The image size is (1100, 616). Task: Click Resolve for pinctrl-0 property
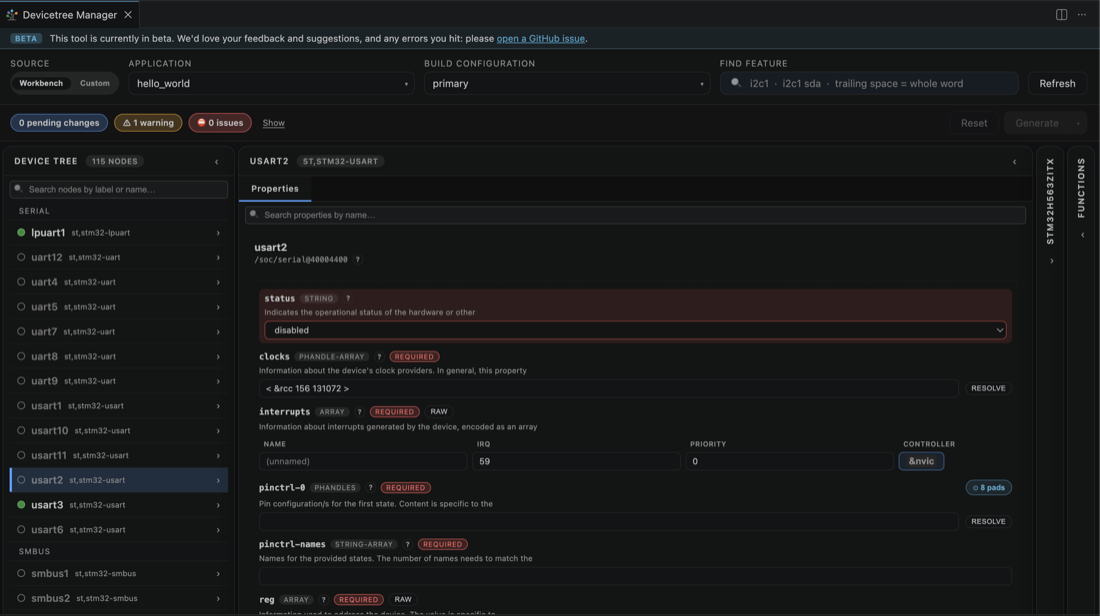coord(988,522)
